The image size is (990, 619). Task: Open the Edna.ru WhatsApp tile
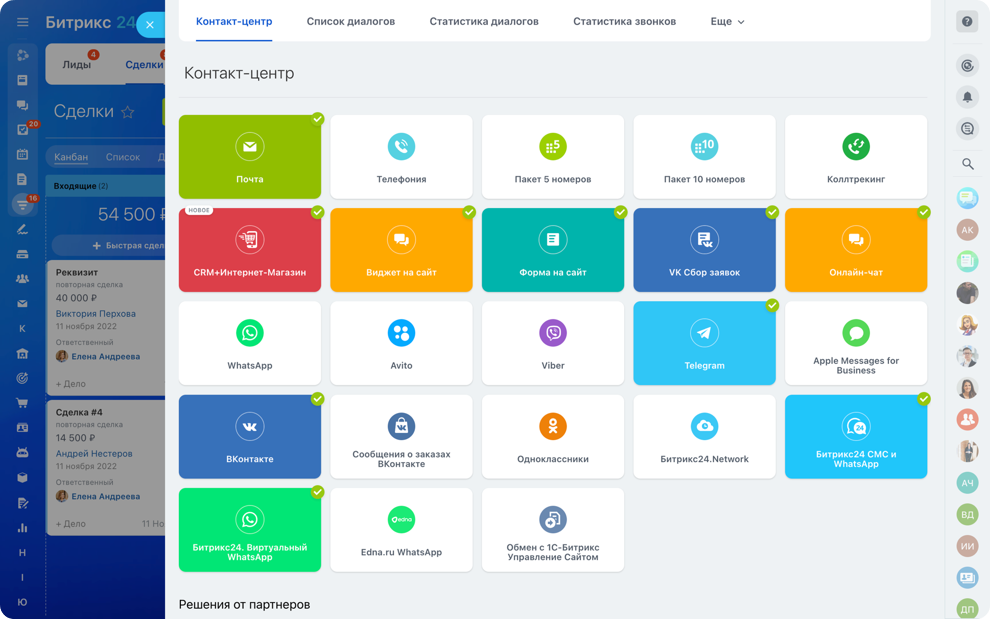tap(401, 530)
